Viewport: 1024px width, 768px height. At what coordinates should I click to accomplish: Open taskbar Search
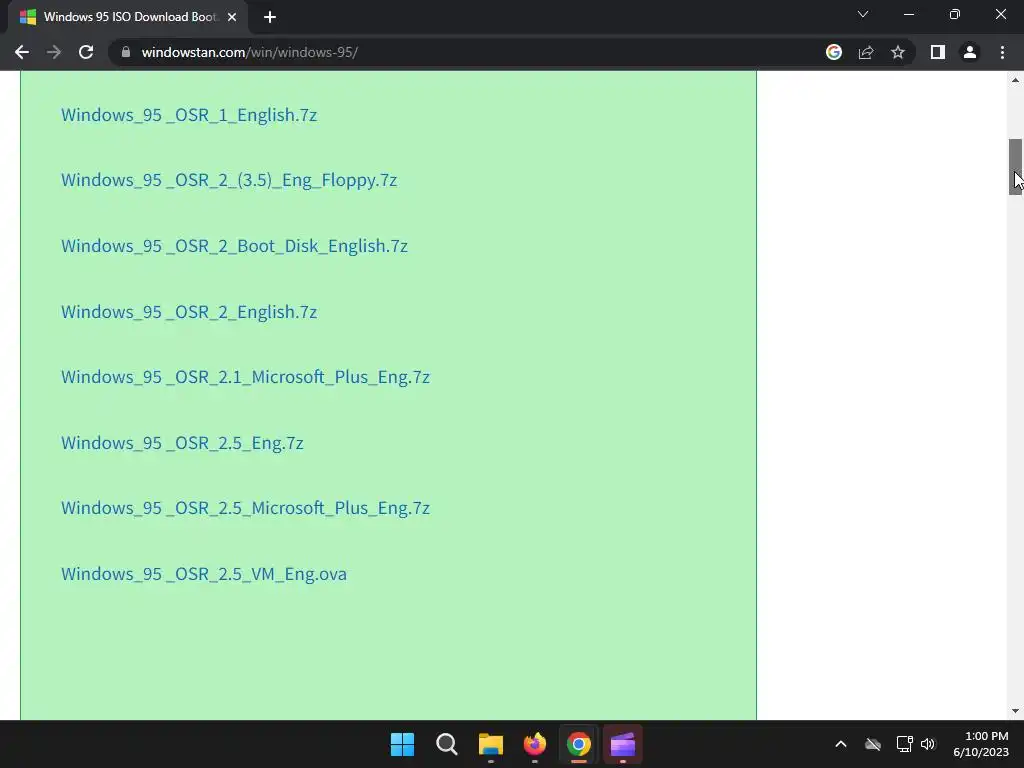tap(447, 744)
